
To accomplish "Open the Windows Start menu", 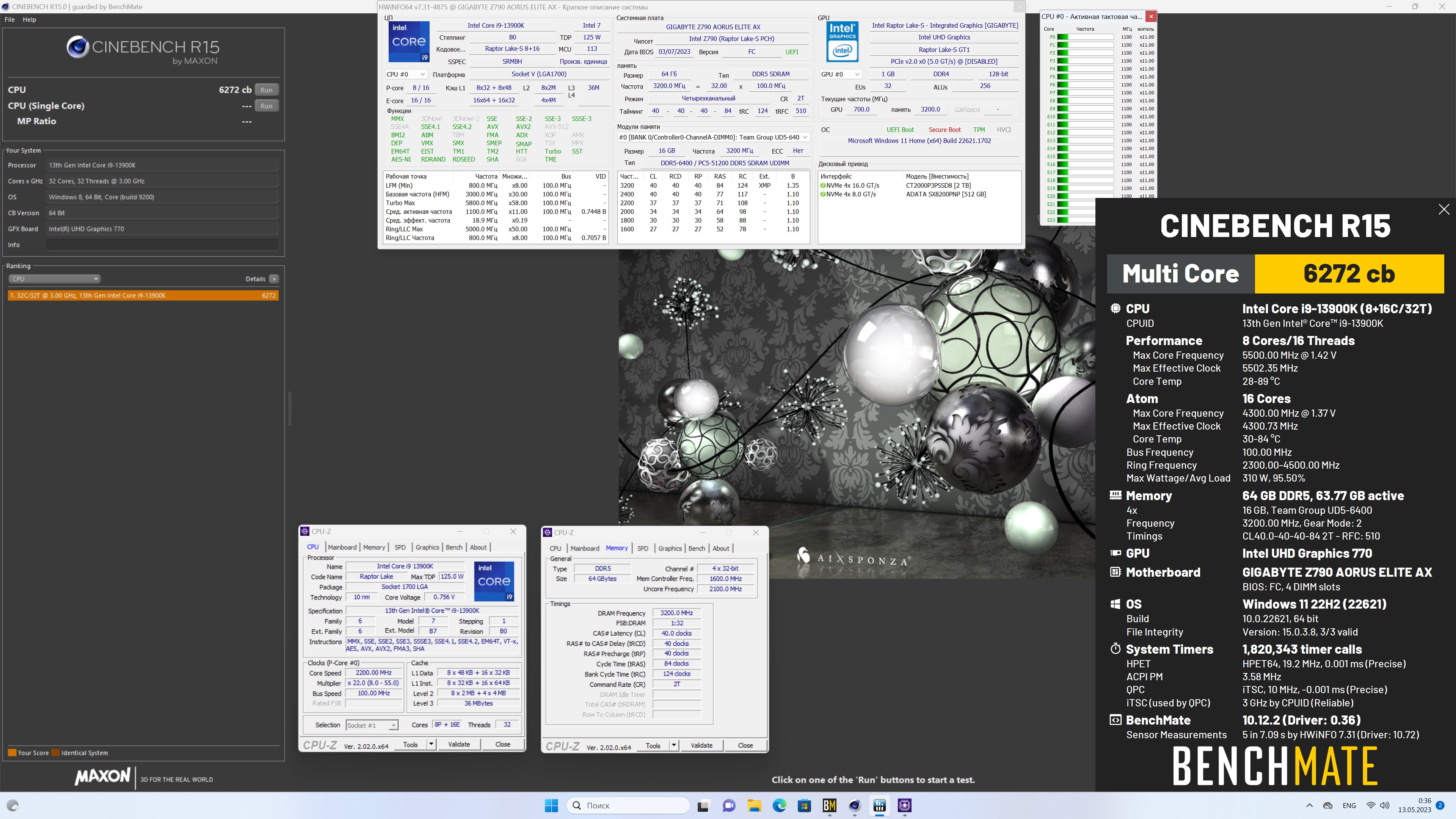I will tap(551, 805).
